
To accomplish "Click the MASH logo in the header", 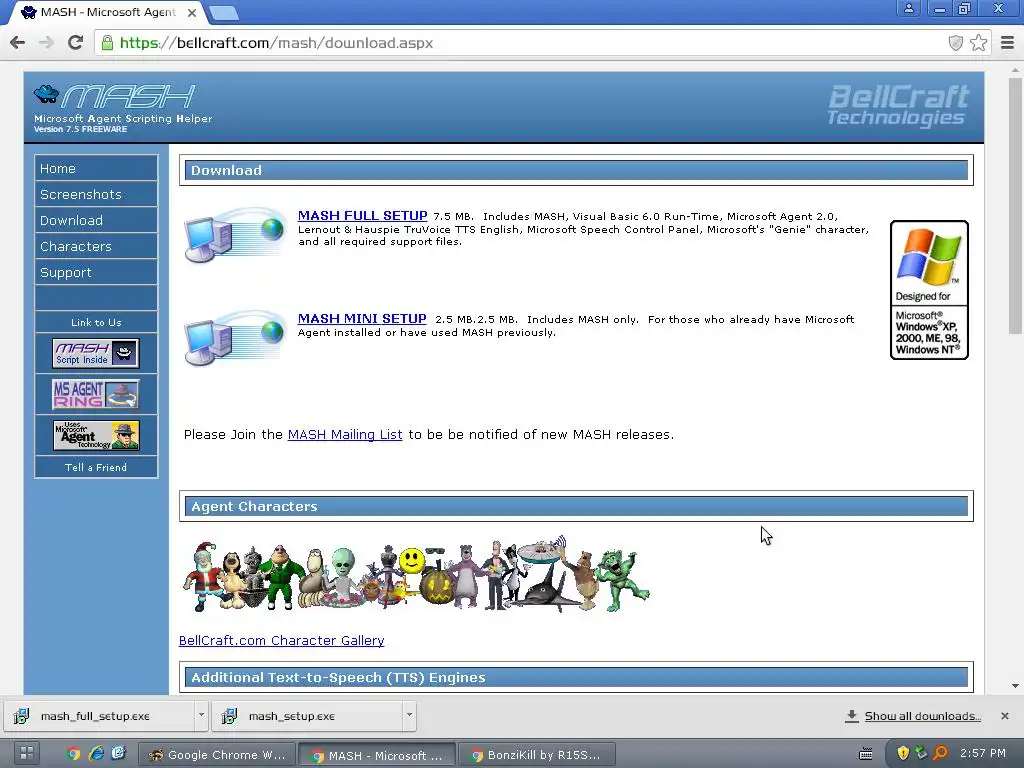I will coord(114,97).
